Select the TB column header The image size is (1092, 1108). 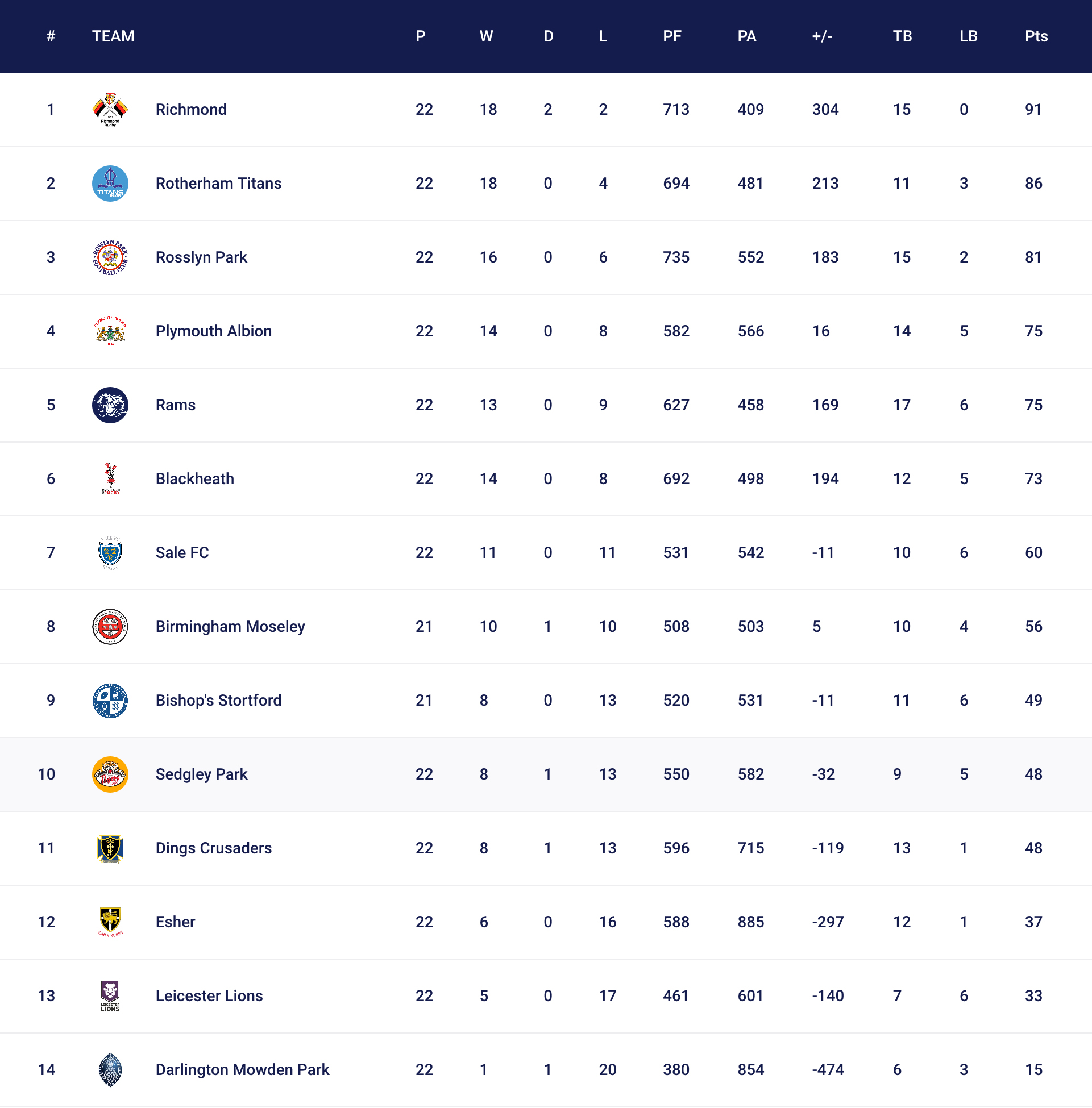pyautogui.click(x=902, y=36)
